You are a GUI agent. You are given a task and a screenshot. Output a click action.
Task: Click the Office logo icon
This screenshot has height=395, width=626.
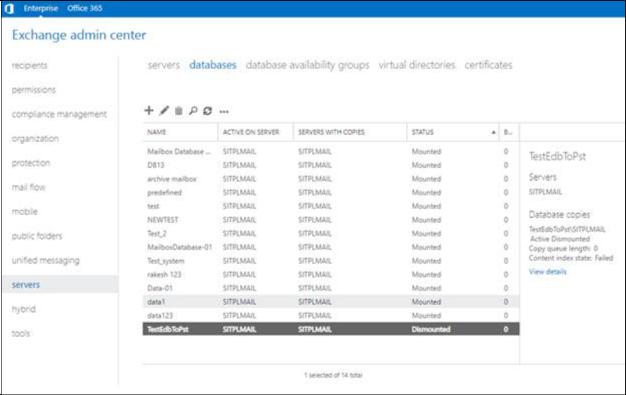[x=9, y=8]
